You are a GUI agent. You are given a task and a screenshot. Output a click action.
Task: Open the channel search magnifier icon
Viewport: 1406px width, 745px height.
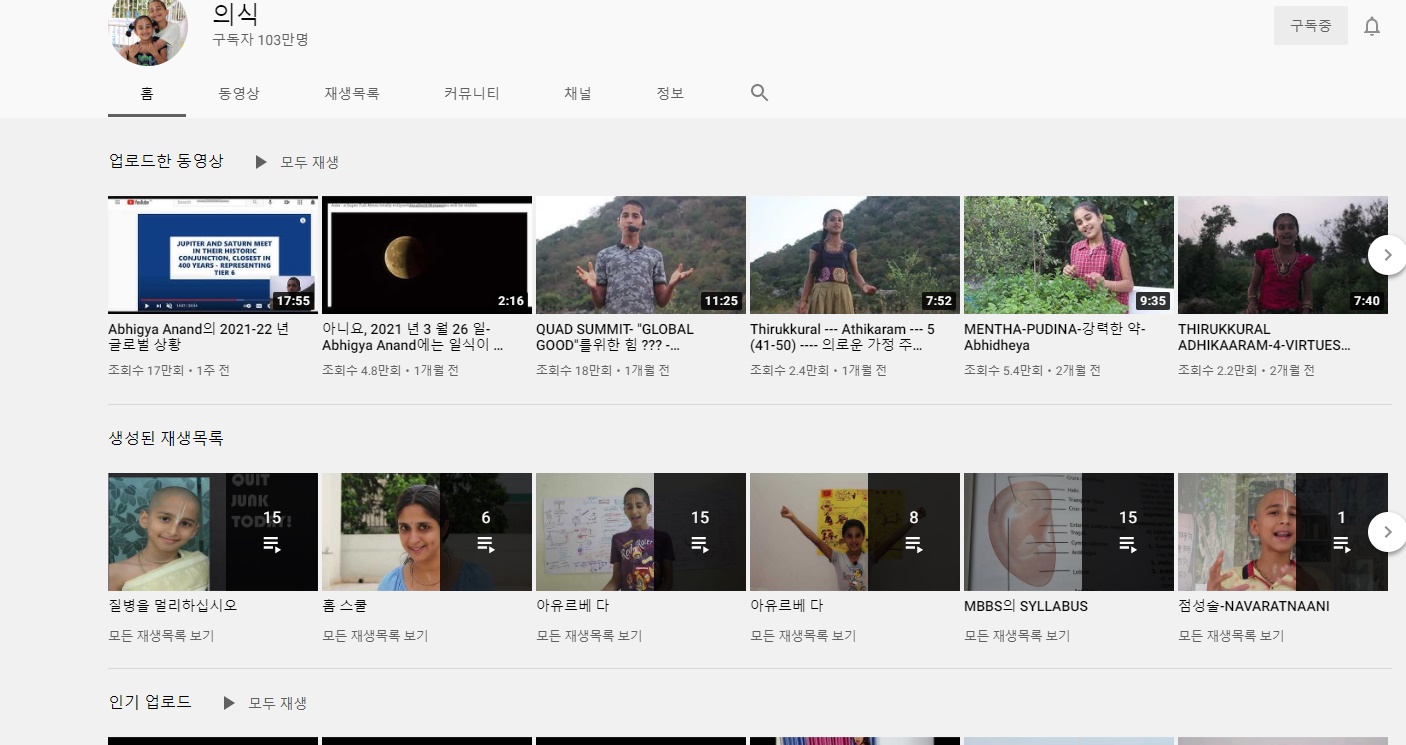(x=759, y=93)
